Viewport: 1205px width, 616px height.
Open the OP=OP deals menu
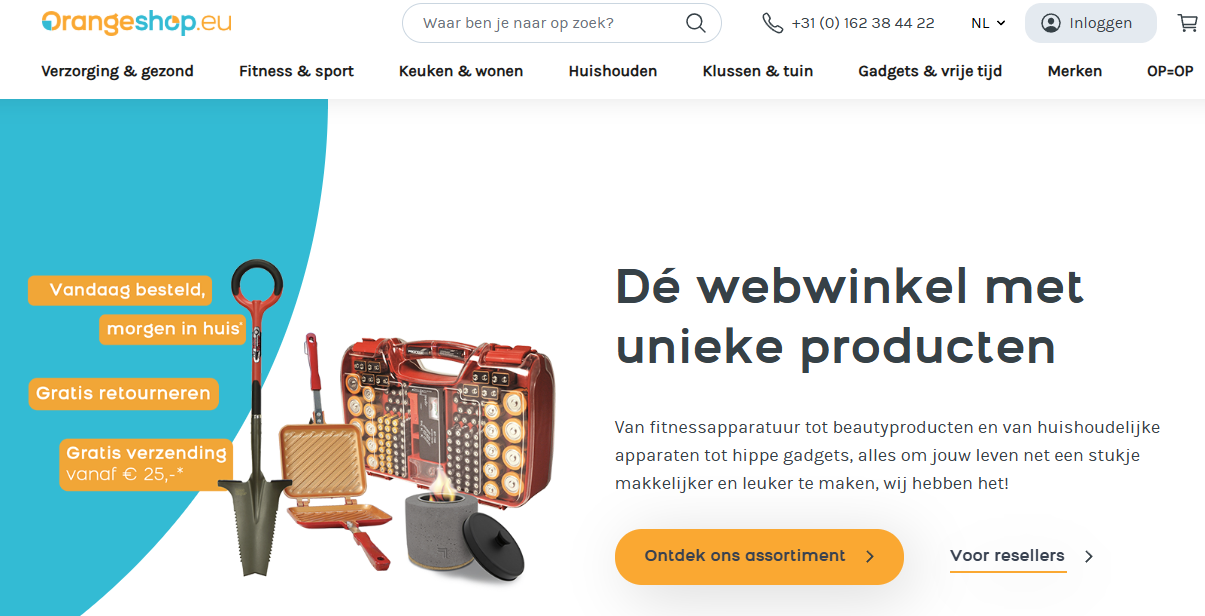pos(1170,71)
